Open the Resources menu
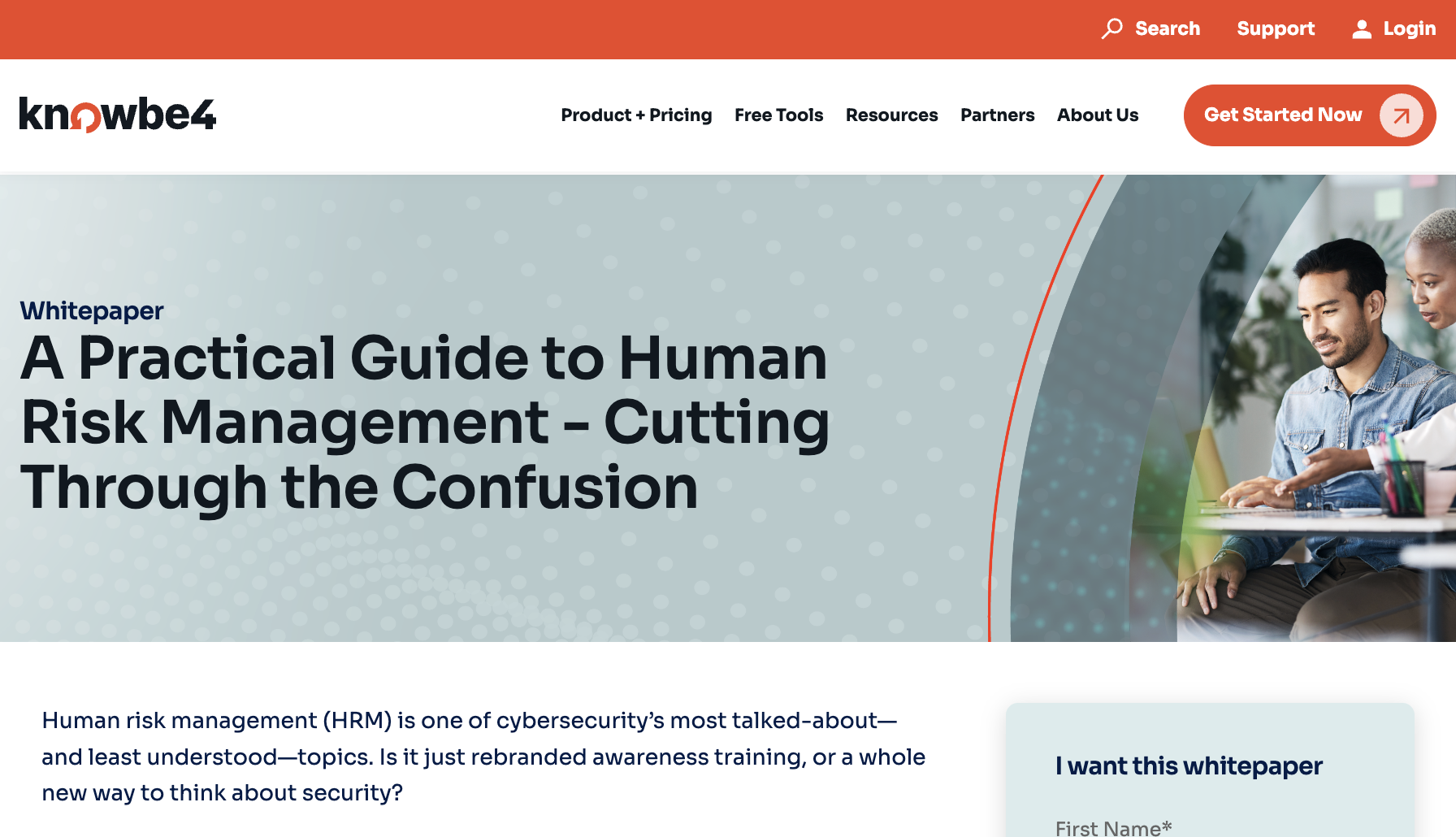This screenshot has height=837, width=1456. 891,115
